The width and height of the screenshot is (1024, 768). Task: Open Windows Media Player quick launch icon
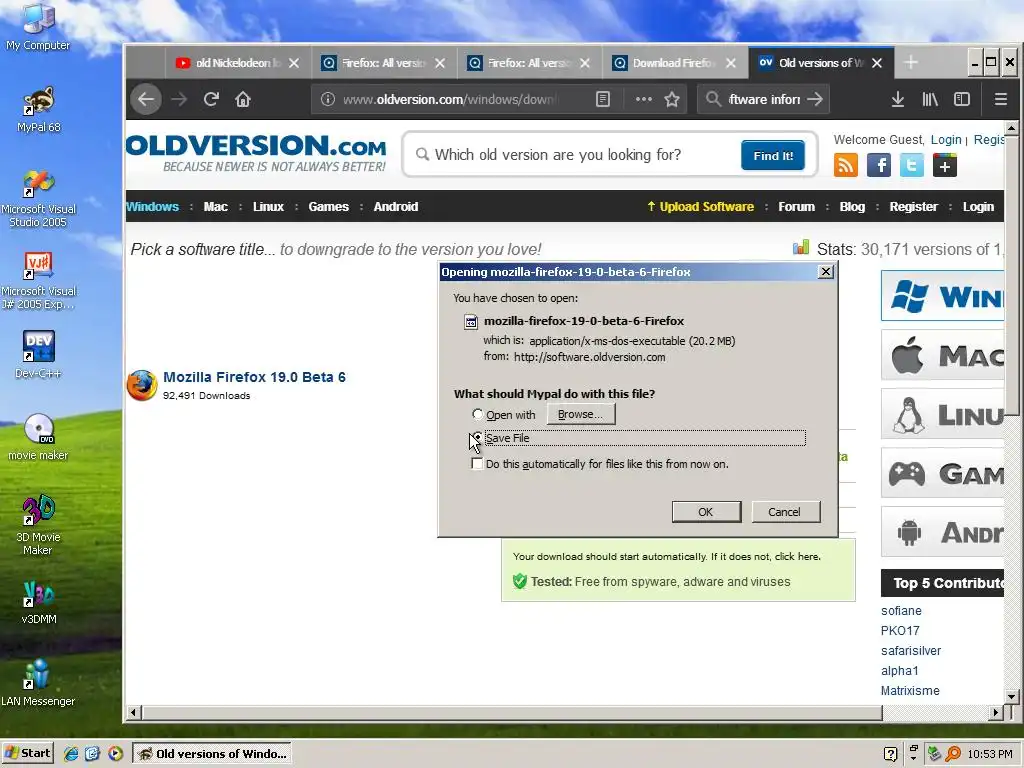[x=116, y=754]
